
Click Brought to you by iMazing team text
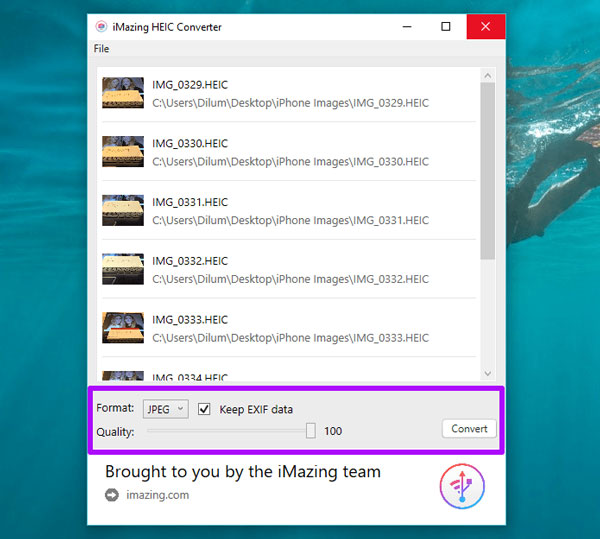coord(243,472)
